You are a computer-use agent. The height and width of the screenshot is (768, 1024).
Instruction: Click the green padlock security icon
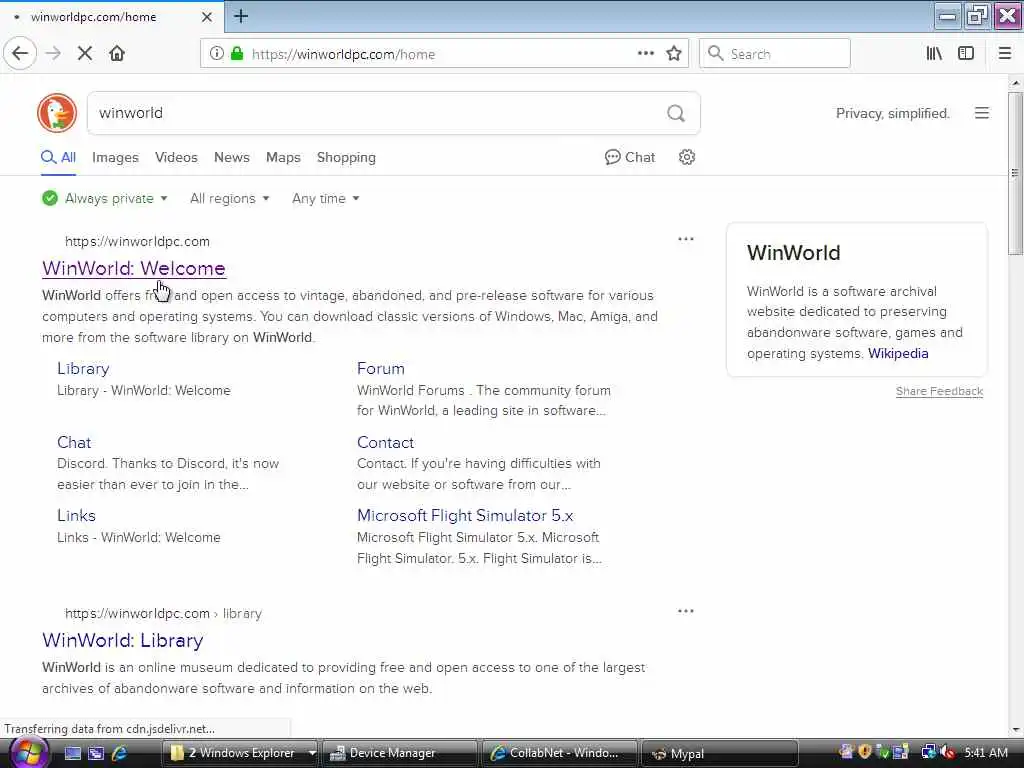pos(237,54)
